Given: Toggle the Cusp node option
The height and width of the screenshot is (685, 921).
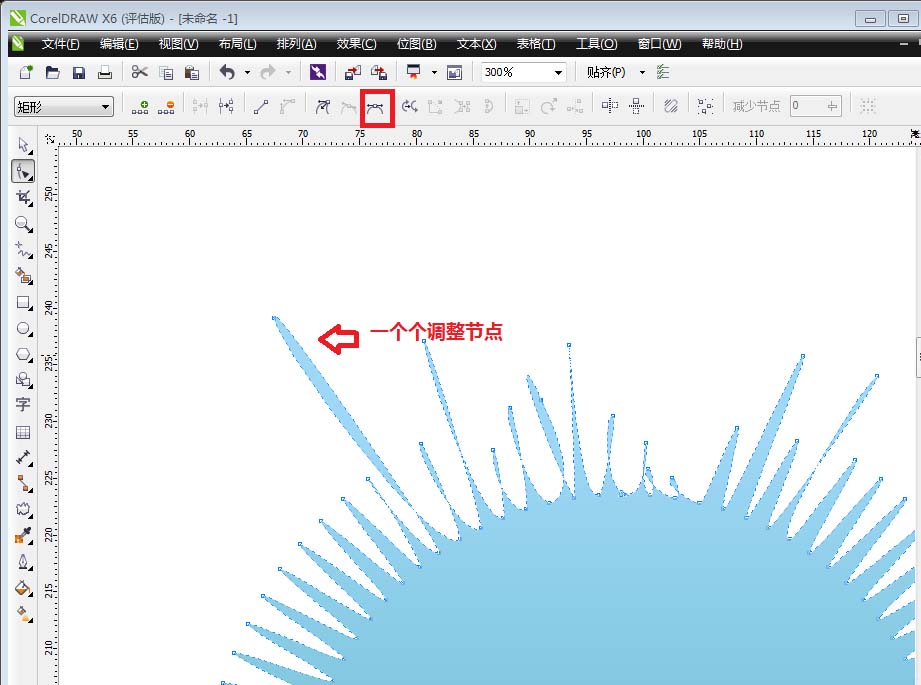Looking at the screenshot, I should click(x=323, y=105).
